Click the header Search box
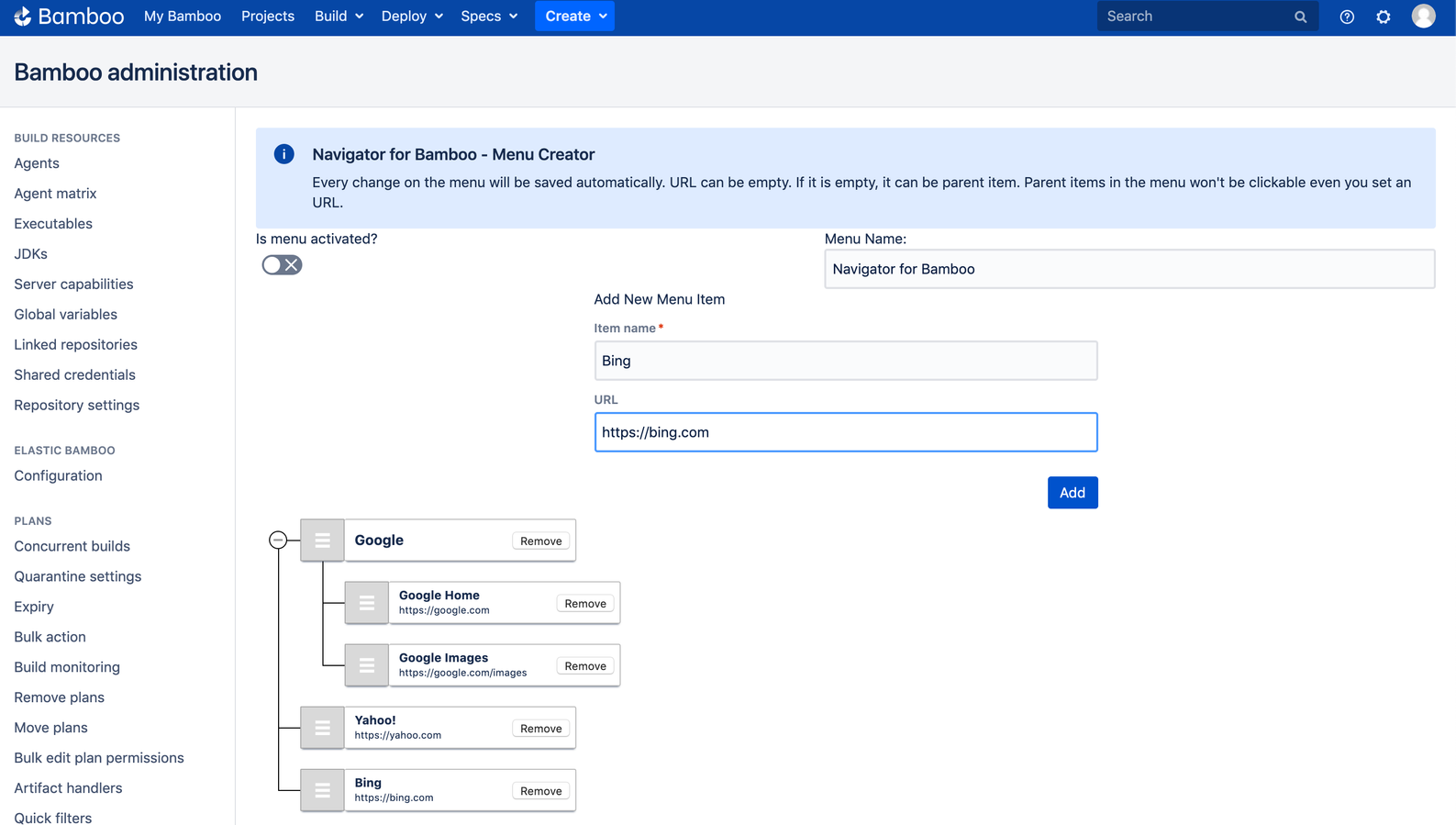This screenshot has height=825, width=1456. [1207, 17]
